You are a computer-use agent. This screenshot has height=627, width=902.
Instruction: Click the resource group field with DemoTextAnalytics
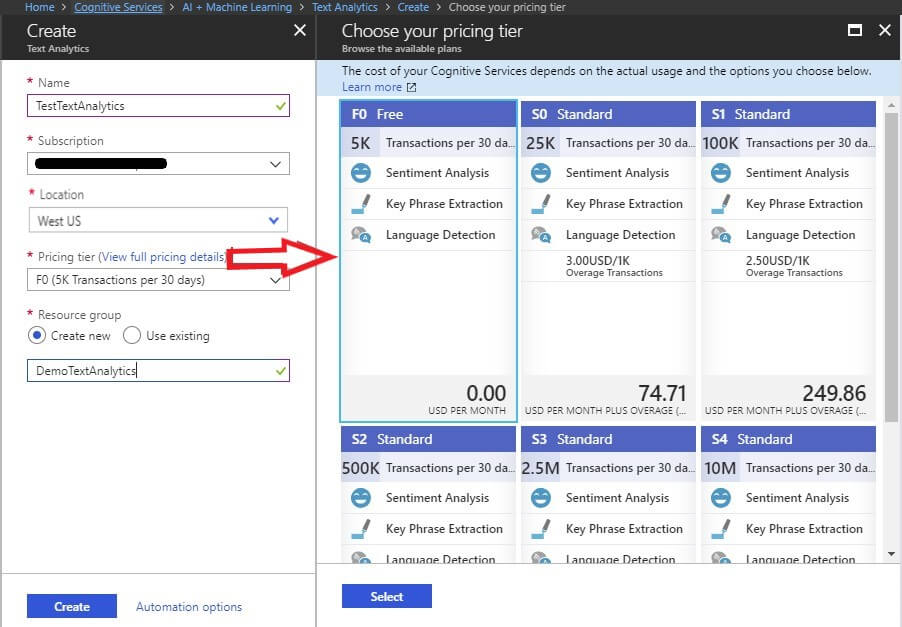pos(158,370)
